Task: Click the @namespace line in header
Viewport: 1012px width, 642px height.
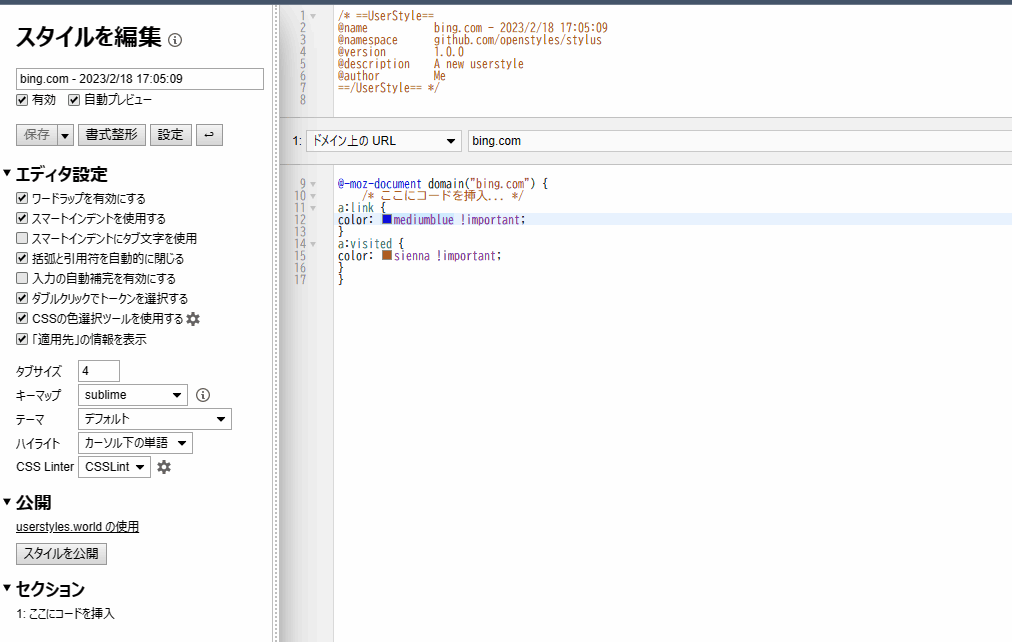Action: pos(470,40)
